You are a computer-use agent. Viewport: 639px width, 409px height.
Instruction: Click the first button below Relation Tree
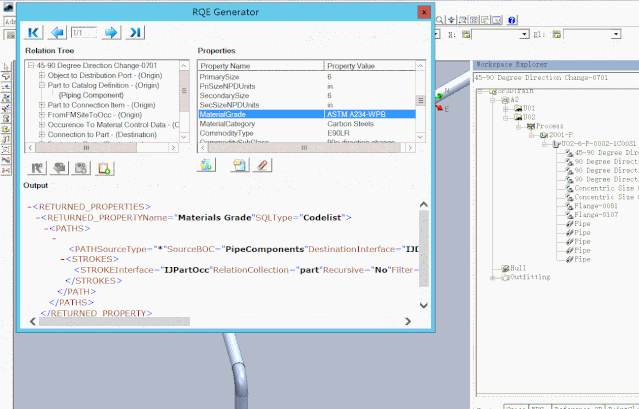click(x=37, y=168)
